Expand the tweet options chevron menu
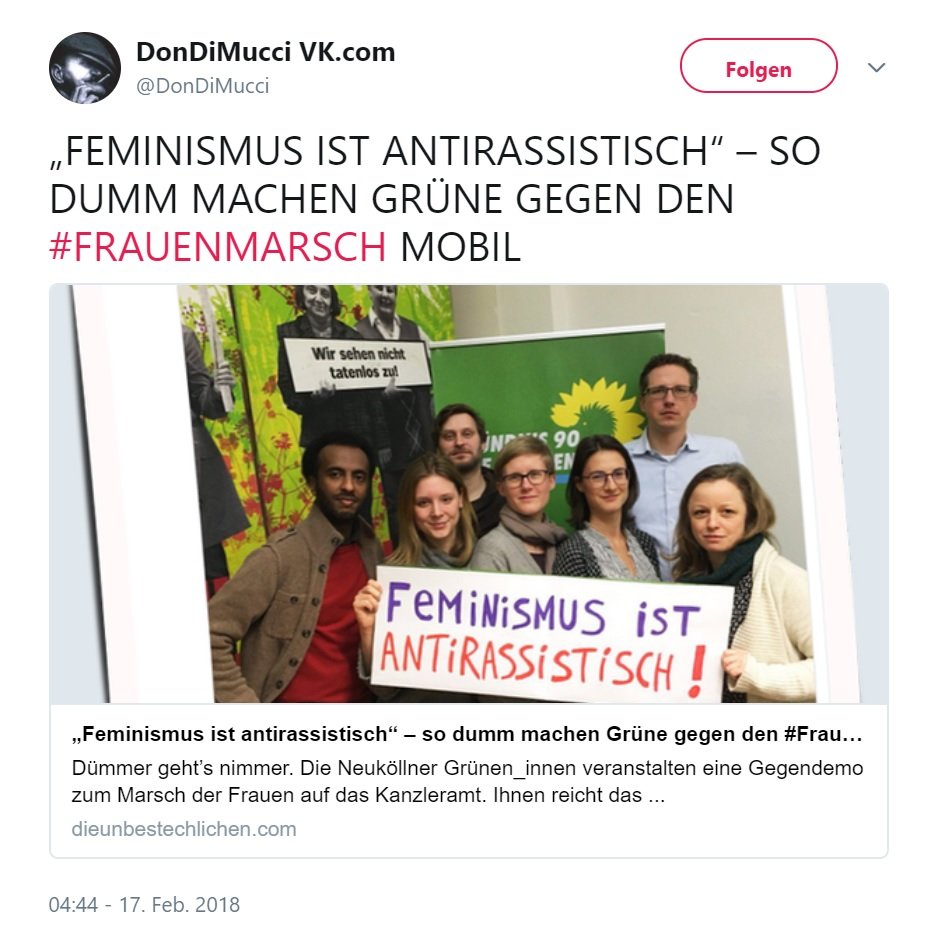The width and height of the screenshot is (947, 935). coord(876,67)
